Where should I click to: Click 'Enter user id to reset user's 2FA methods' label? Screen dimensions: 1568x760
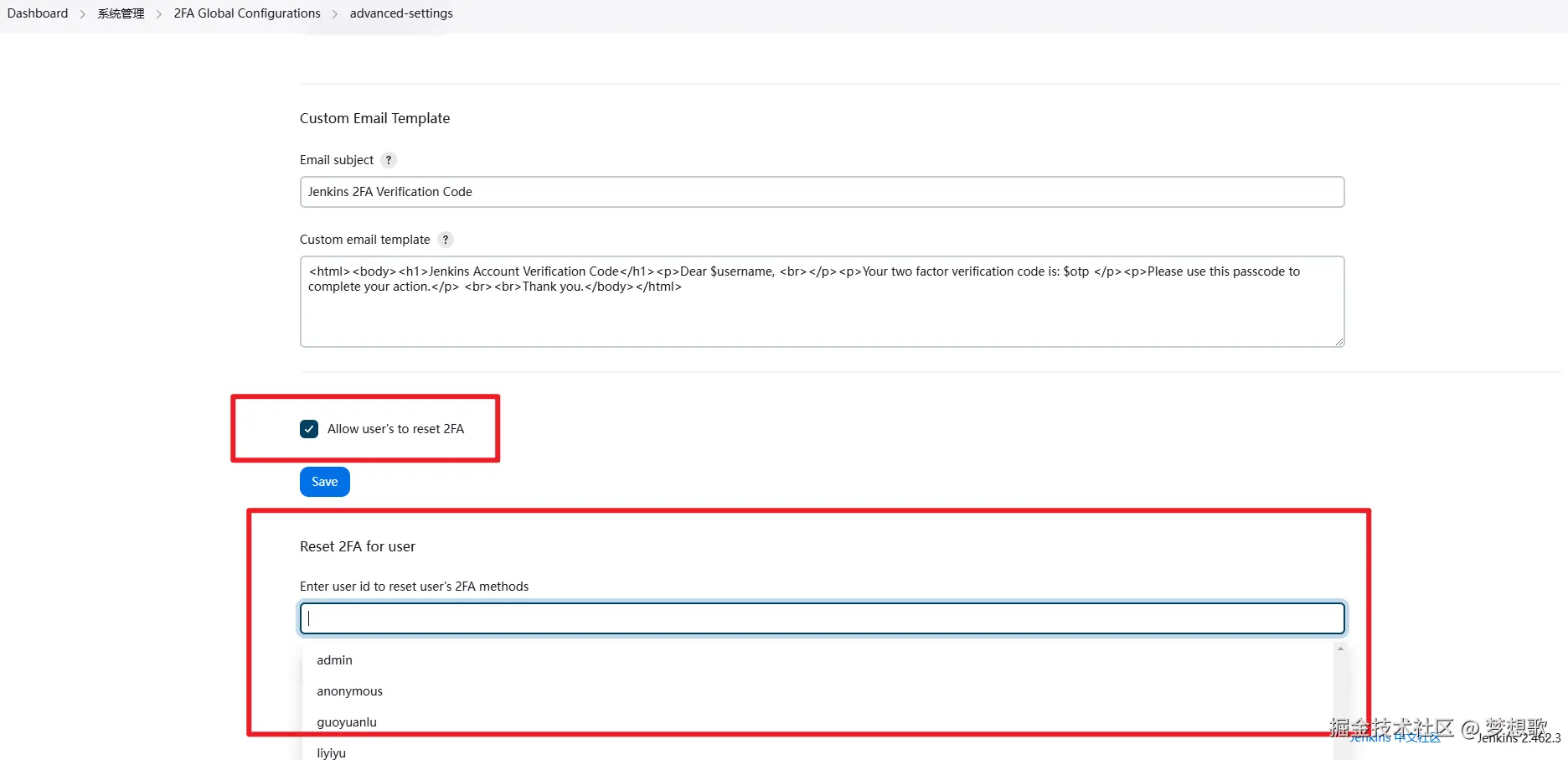point(415,587)
